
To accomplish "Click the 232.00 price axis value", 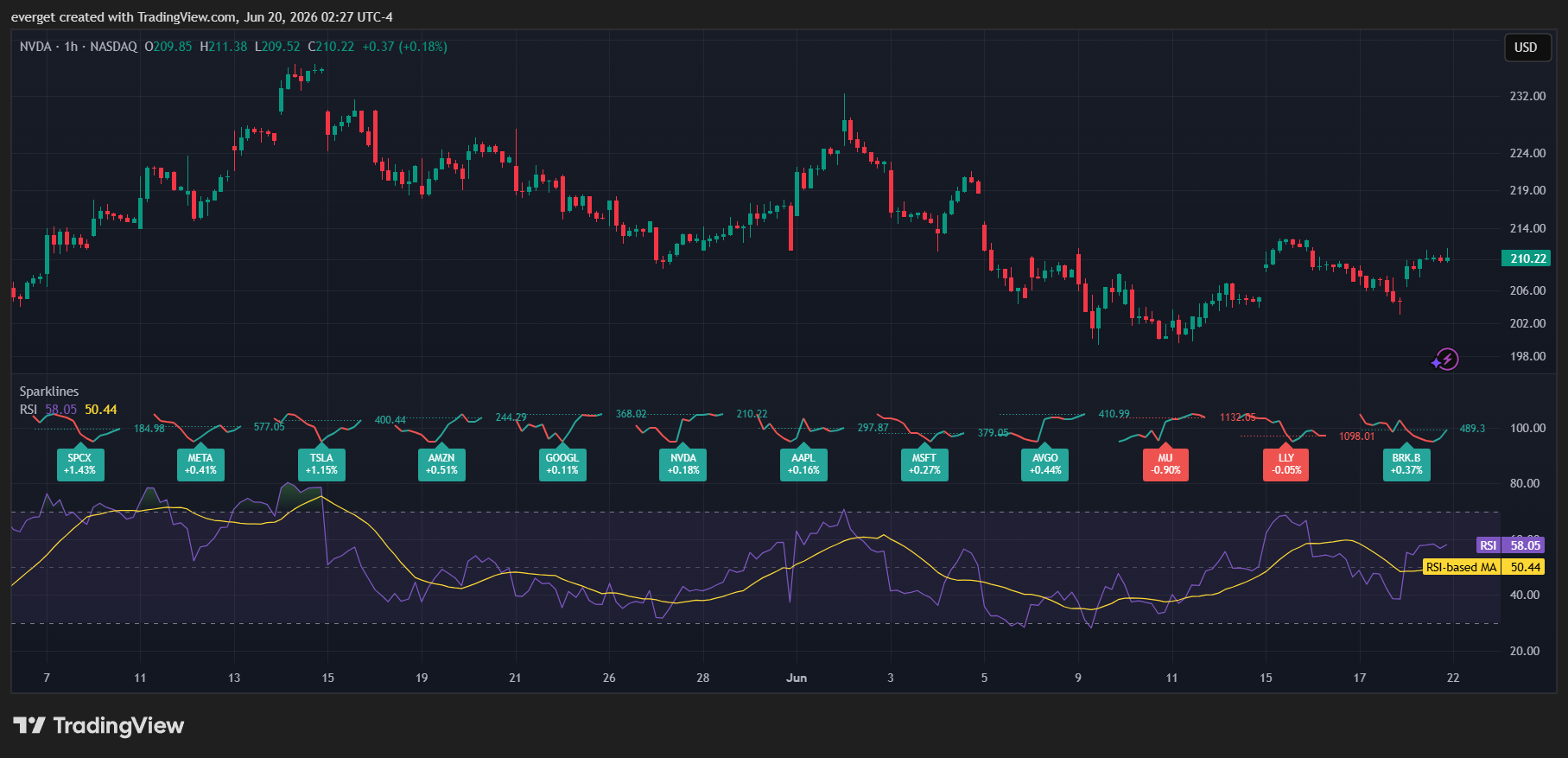I will pos(1527,96).
